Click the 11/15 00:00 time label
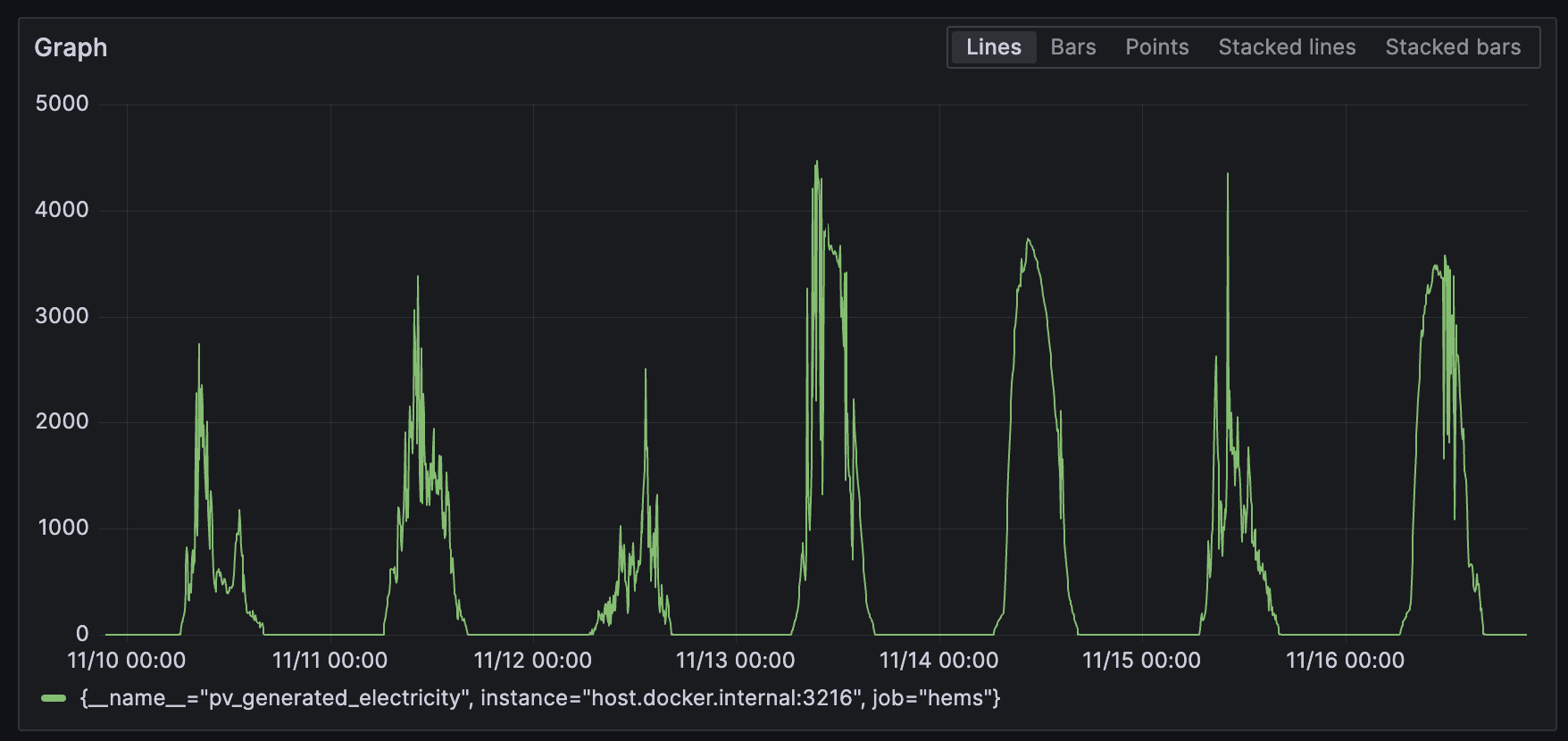This screenshot has width=1568, height=741. (x=1141, y=661)
